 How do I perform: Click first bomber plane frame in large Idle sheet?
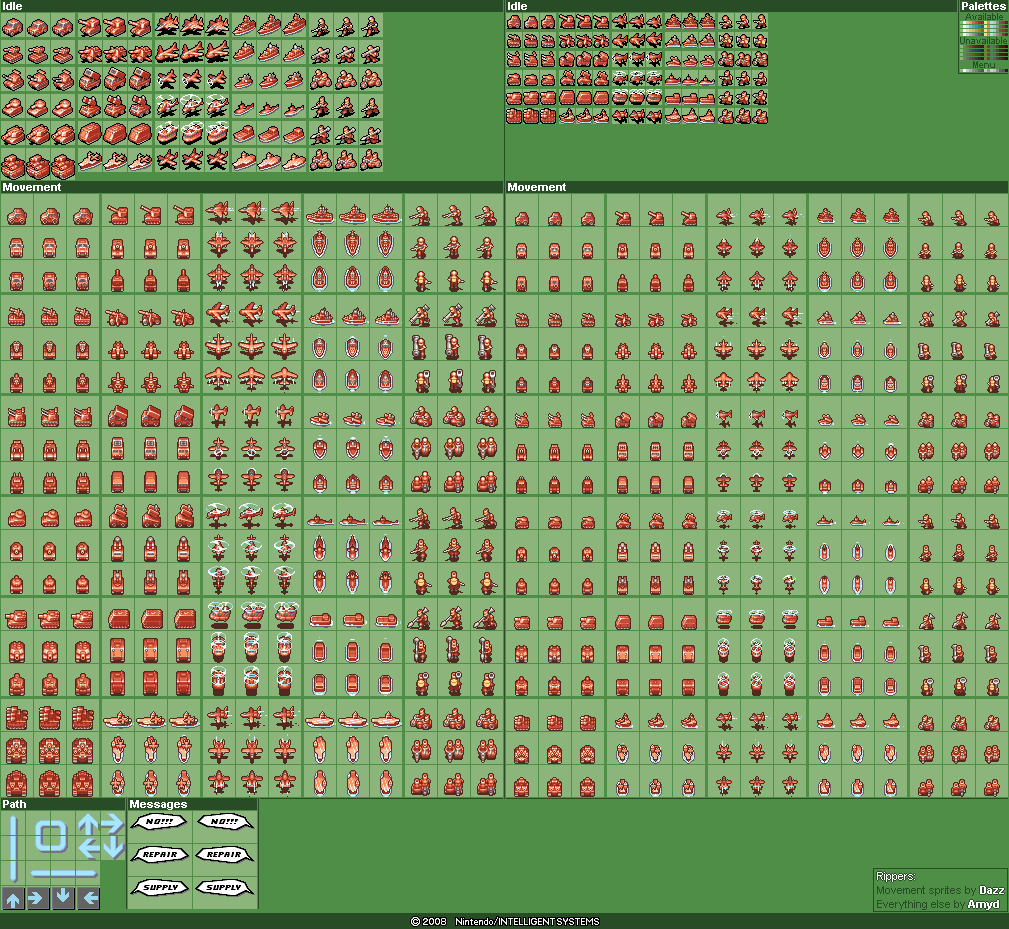(x=167, y=53)
